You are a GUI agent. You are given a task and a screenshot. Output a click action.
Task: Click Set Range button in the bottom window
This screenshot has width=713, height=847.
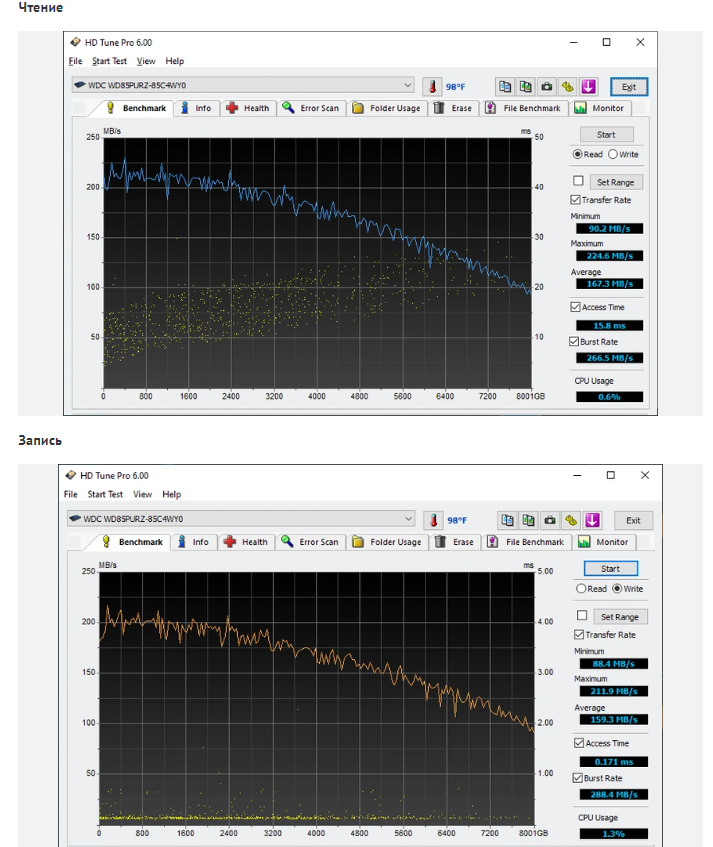point(620,616)
